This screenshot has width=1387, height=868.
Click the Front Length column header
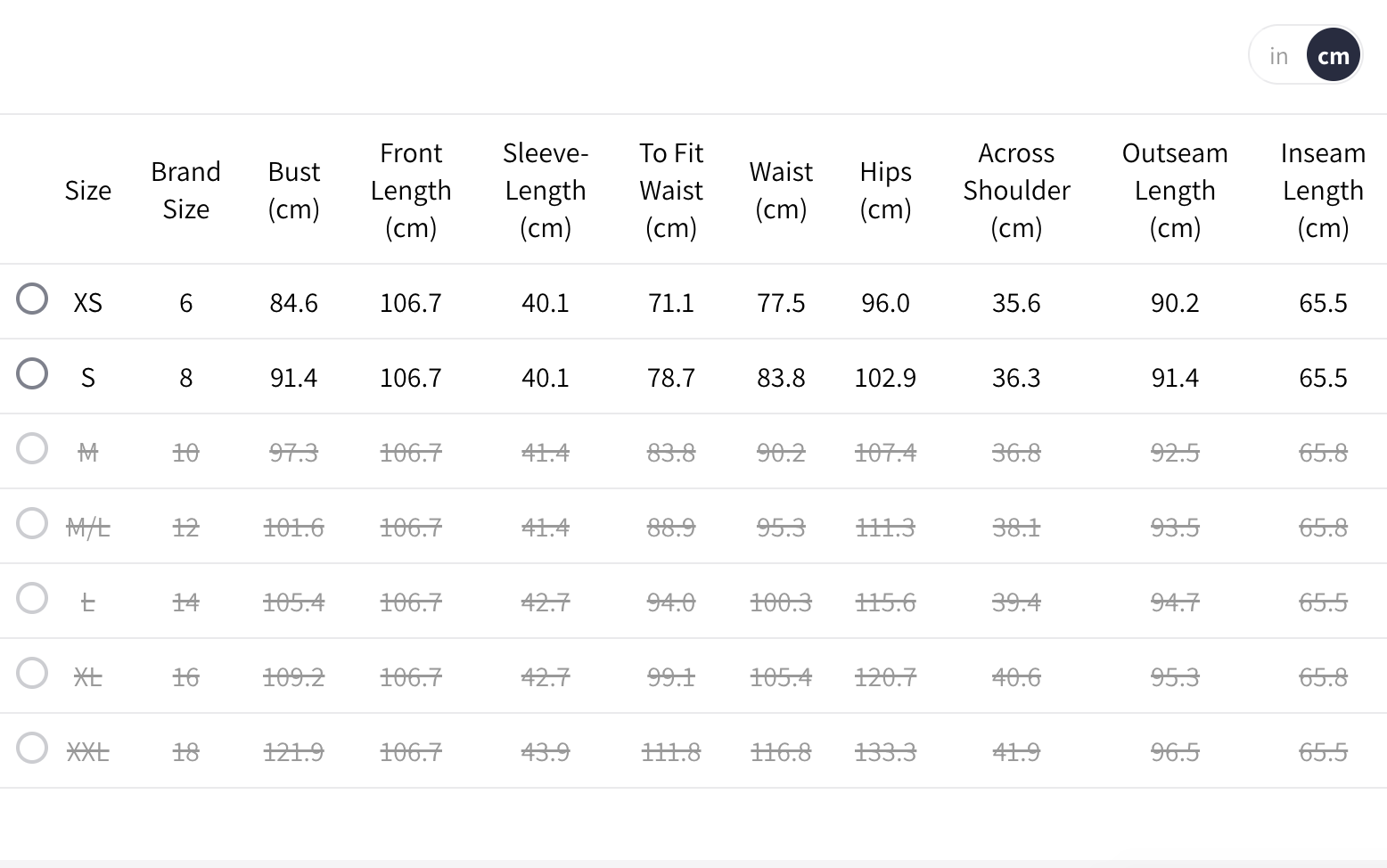point(411,191)
